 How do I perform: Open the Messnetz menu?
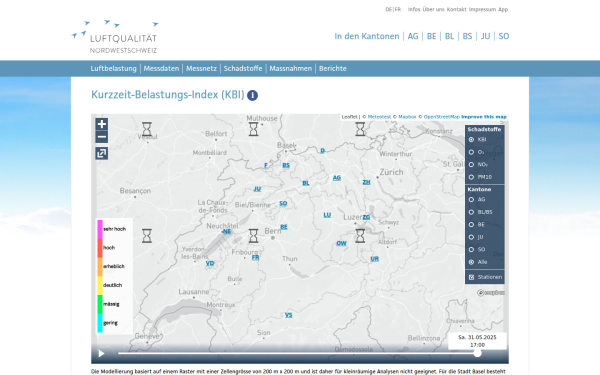[x=201, y=68]
